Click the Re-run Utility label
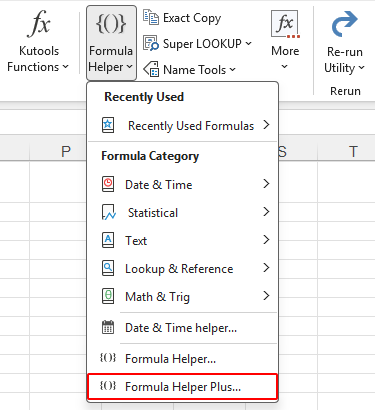The height and width of the screenshot is (410, 375). (345, 60)
